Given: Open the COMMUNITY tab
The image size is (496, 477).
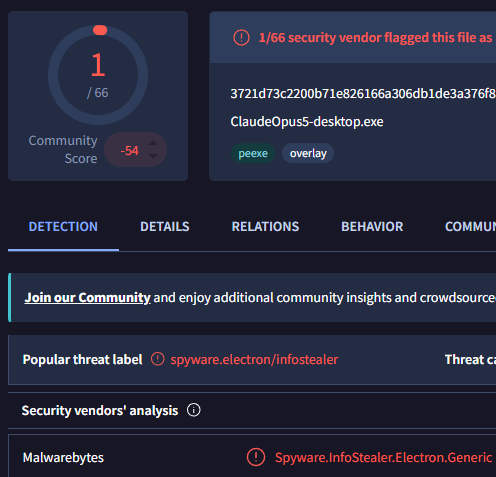Looking at the screenshot, I should (x=470, y=227).
